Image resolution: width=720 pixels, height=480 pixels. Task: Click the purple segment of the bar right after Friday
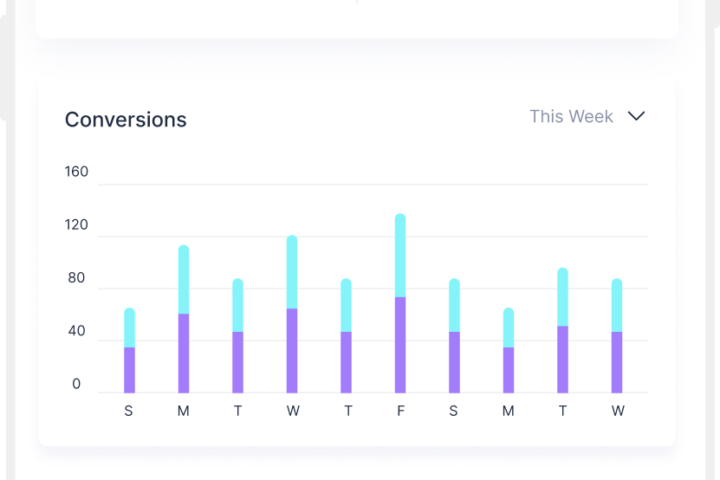coord(454,362)
